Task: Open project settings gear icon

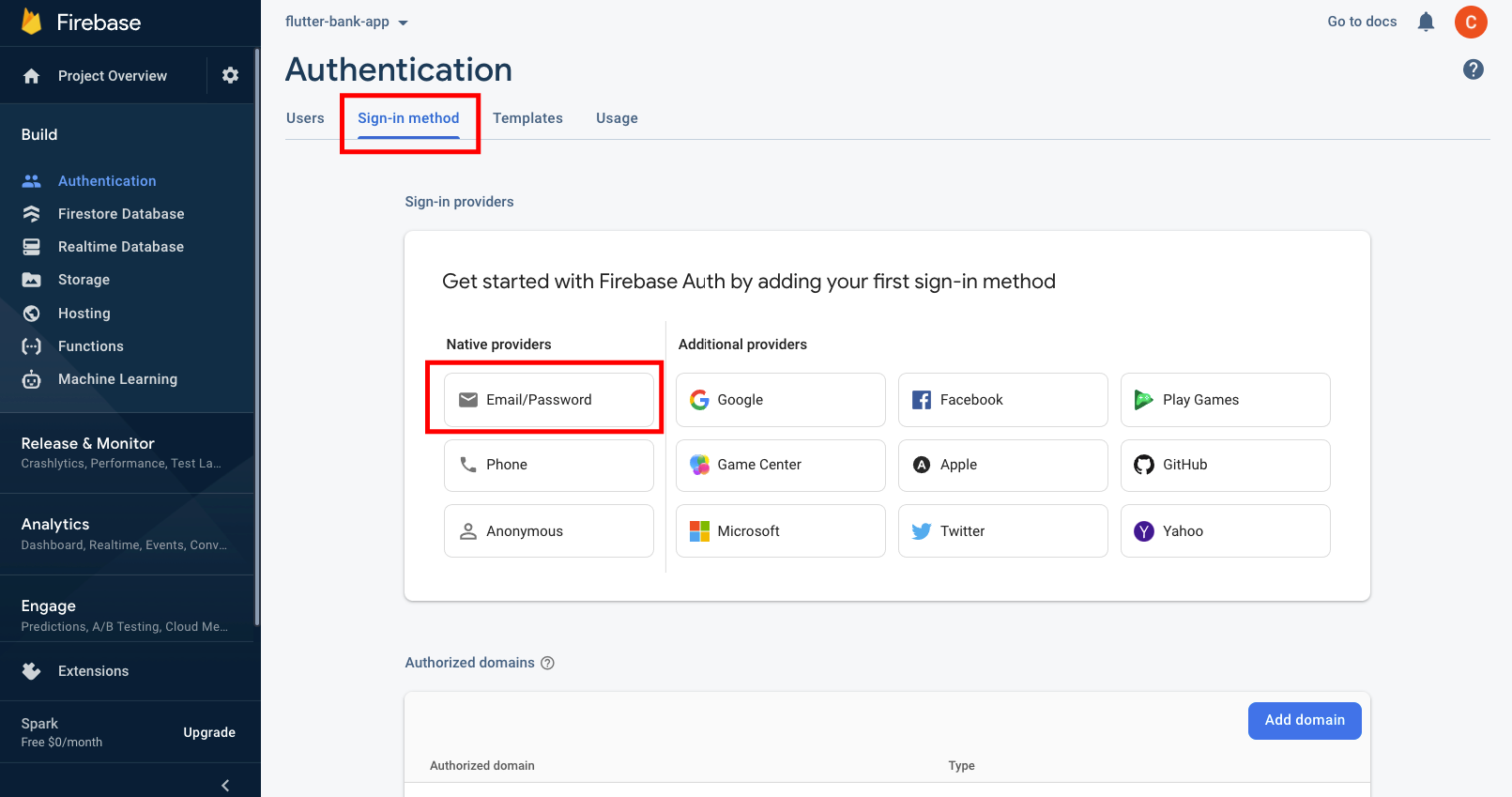Action: 230,75
